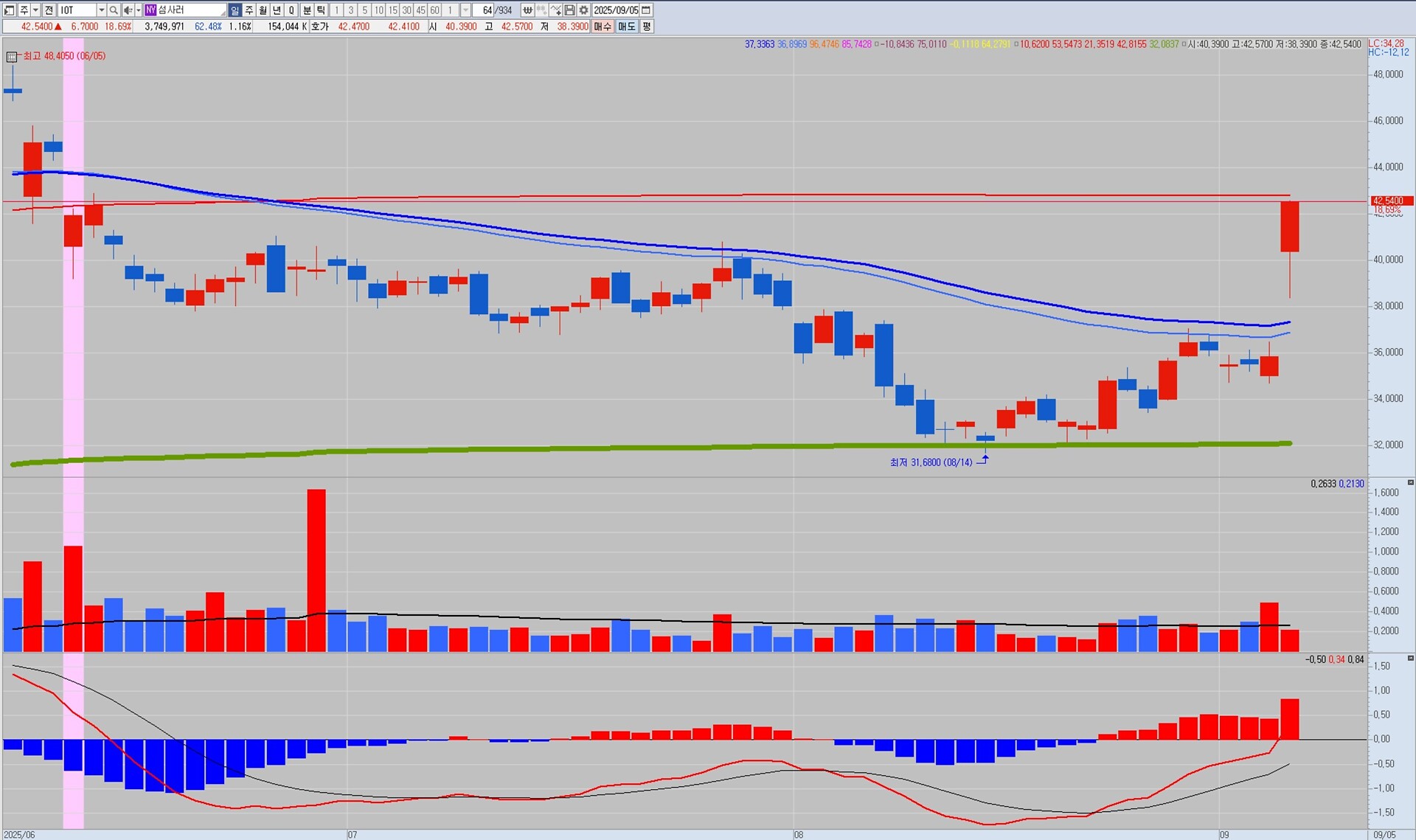Image resolution: width=1416 pixels, height=840 pixels.
Task: Click the magnifier symbol search icon
Action: coord(114,10)
